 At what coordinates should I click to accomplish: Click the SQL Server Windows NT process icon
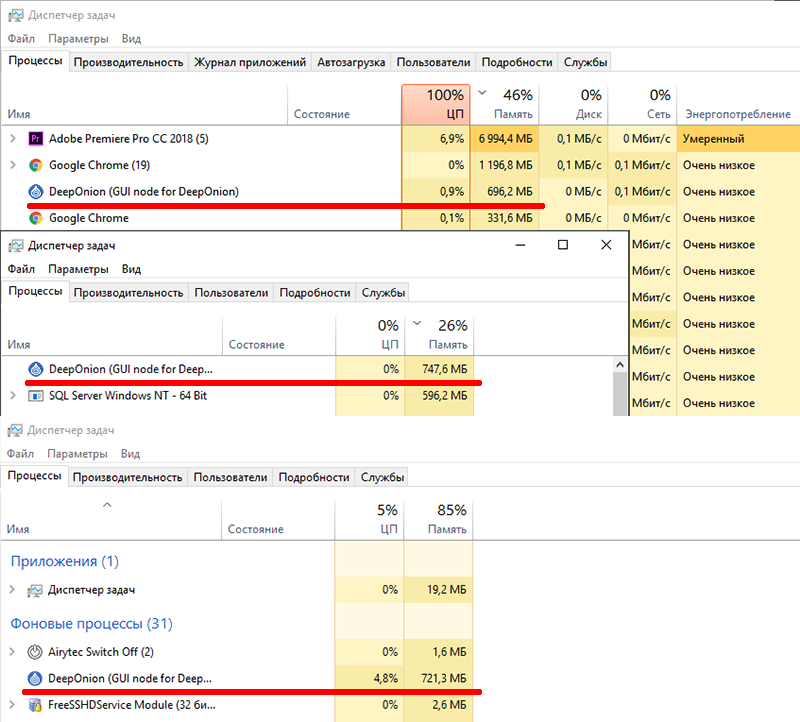point(35,395)
